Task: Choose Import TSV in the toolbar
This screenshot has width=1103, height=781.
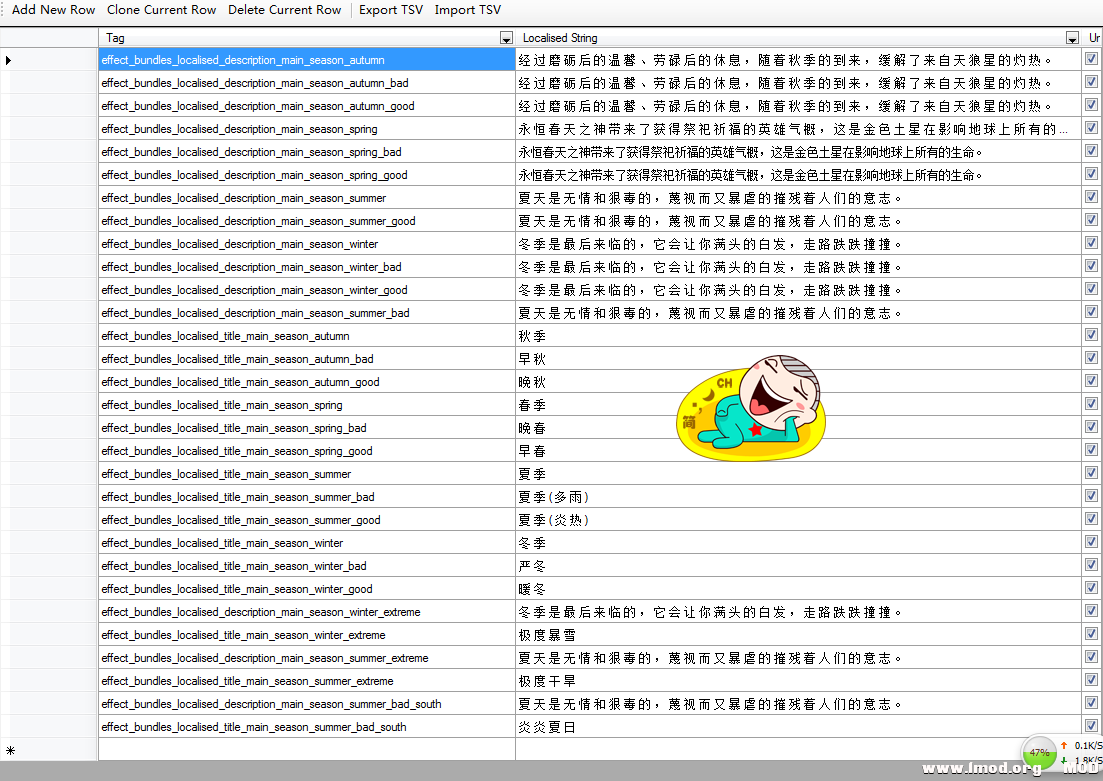Action: pyautogui.click(x=468, y=10)
